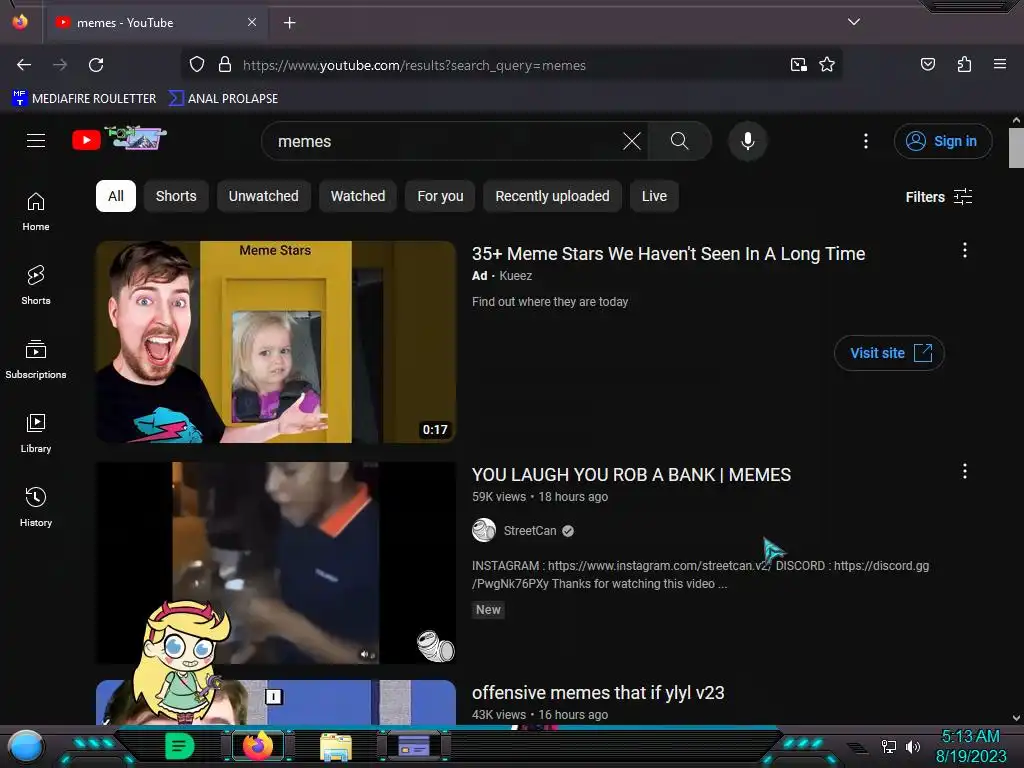Select the Live filter chip

click(654, 196)
